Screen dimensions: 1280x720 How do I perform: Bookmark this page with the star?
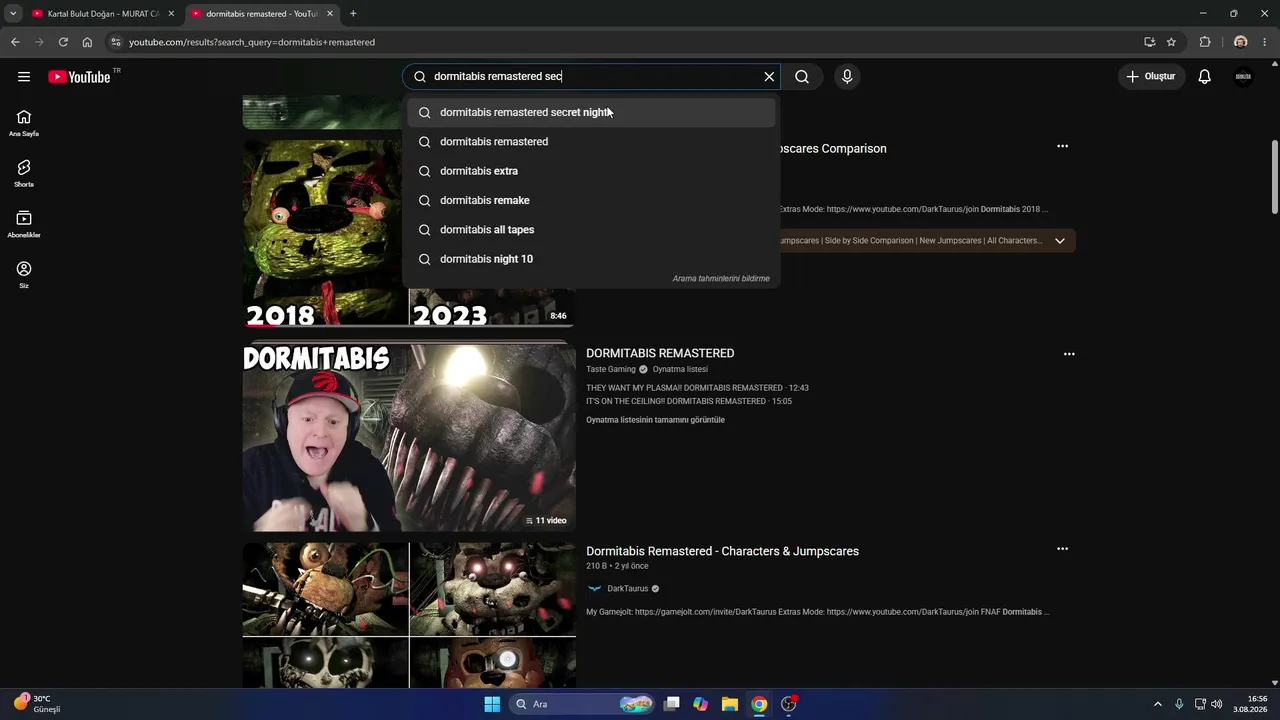[x=1171, y=42]
